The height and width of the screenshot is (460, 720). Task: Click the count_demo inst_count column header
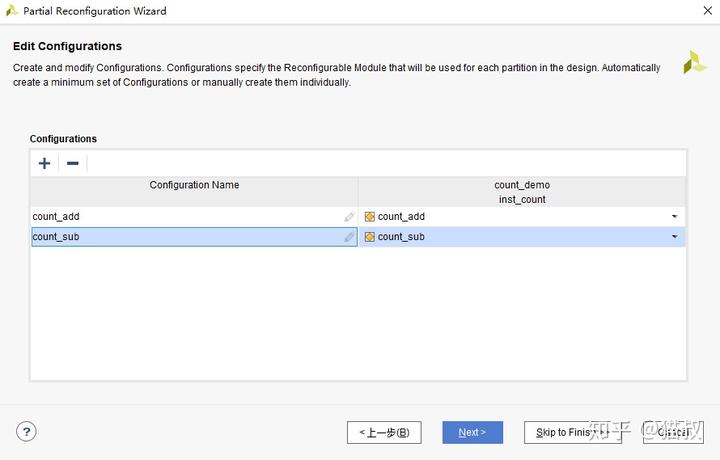point(522,192)
